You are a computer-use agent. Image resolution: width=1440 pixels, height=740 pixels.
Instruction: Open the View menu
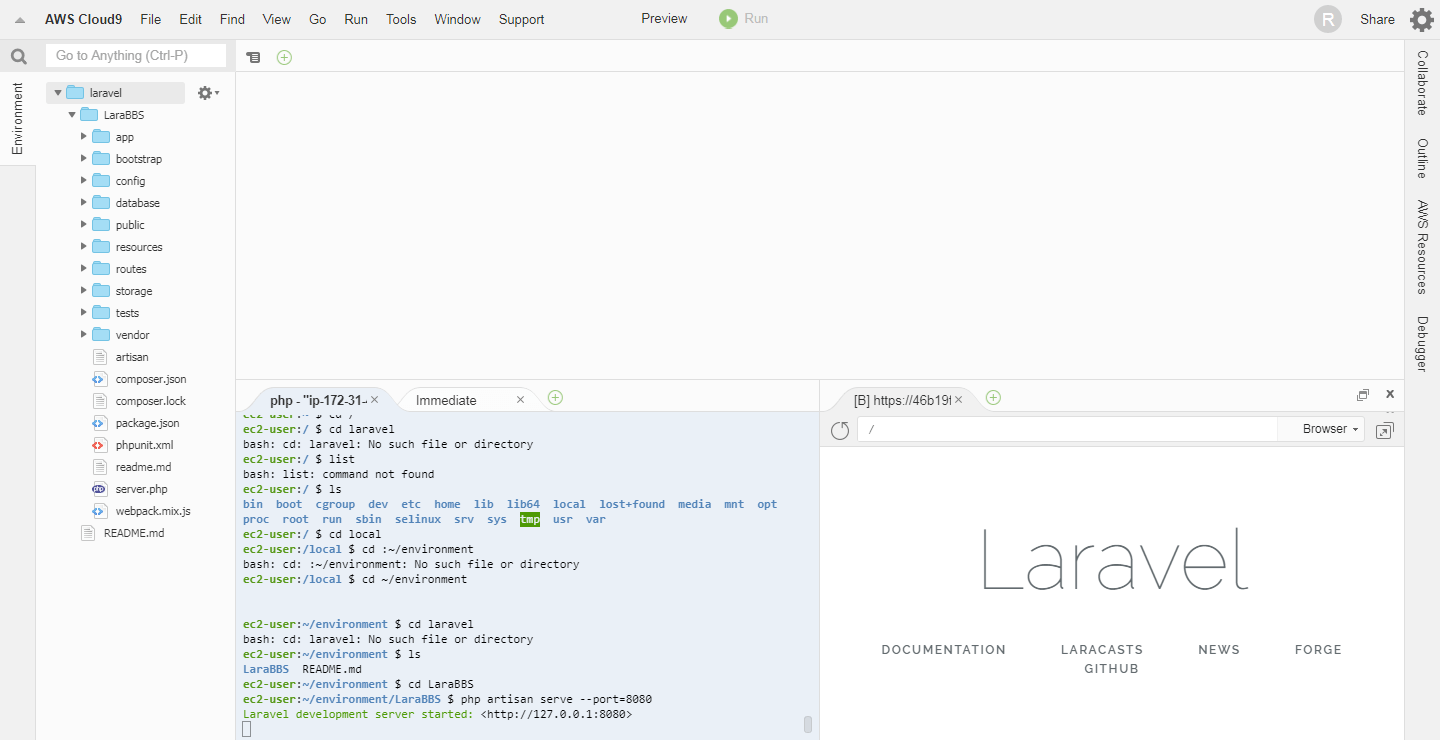point(276,19)
